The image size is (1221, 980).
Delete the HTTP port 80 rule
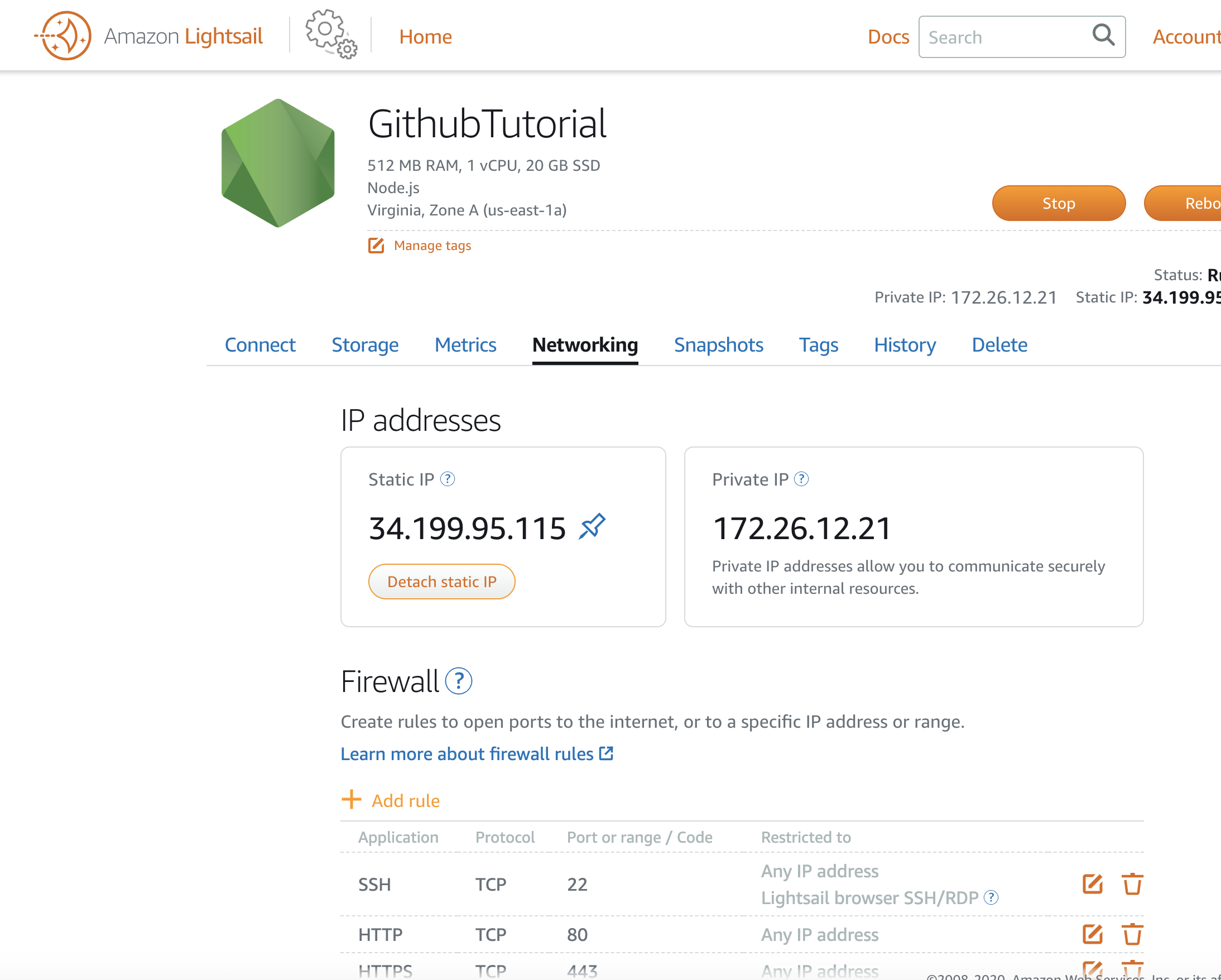1132,934
